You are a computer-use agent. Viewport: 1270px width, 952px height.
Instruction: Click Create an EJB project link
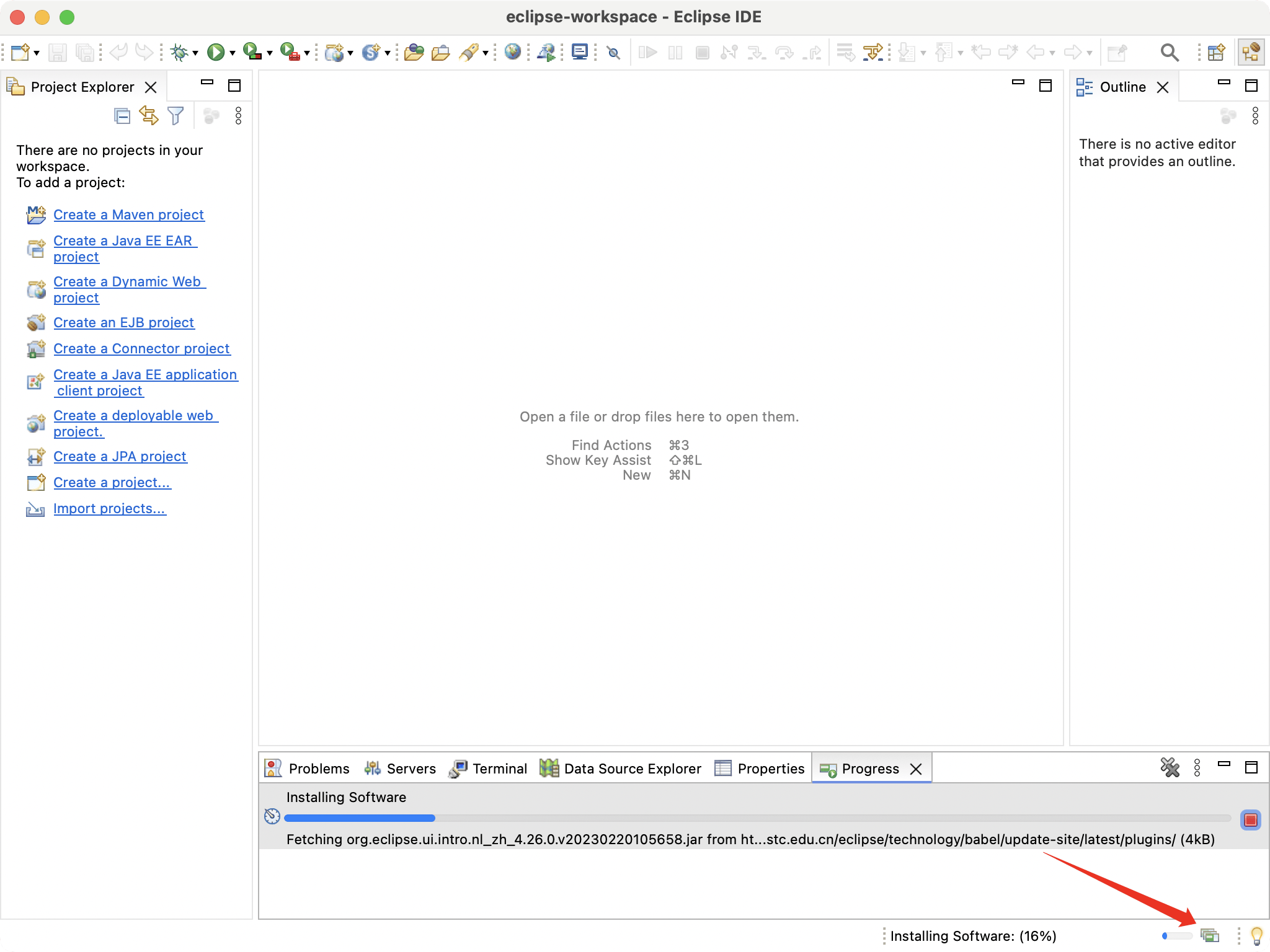pyautogui.click(x=123, y=322)
